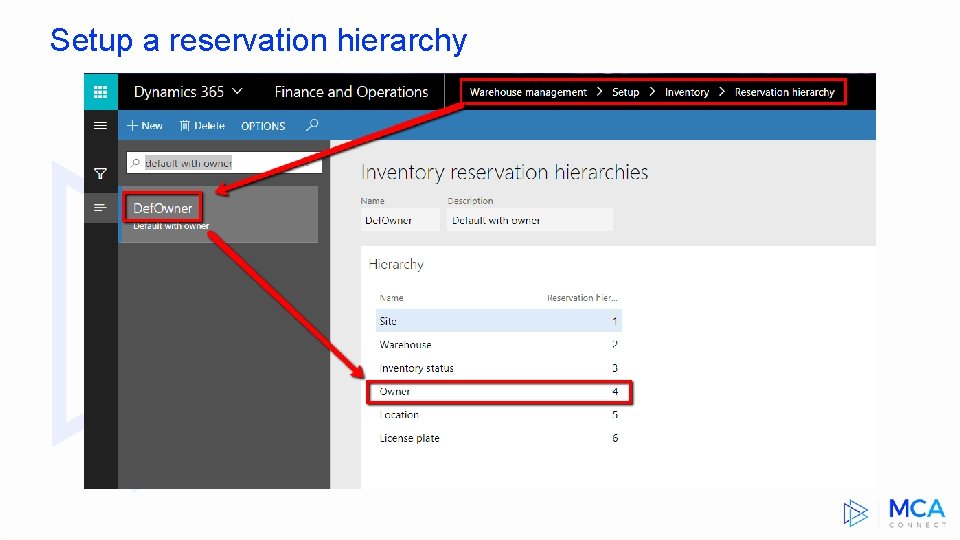Edit the Name field DefOwner
The image size is (960, 540).
pos(400,220)
